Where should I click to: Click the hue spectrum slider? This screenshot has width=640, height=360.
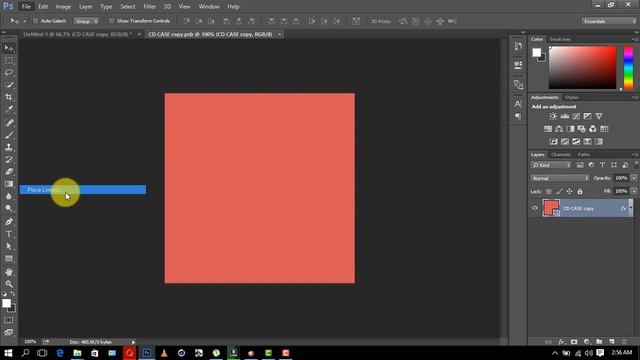pyautogui.click(x=629, y=67)
